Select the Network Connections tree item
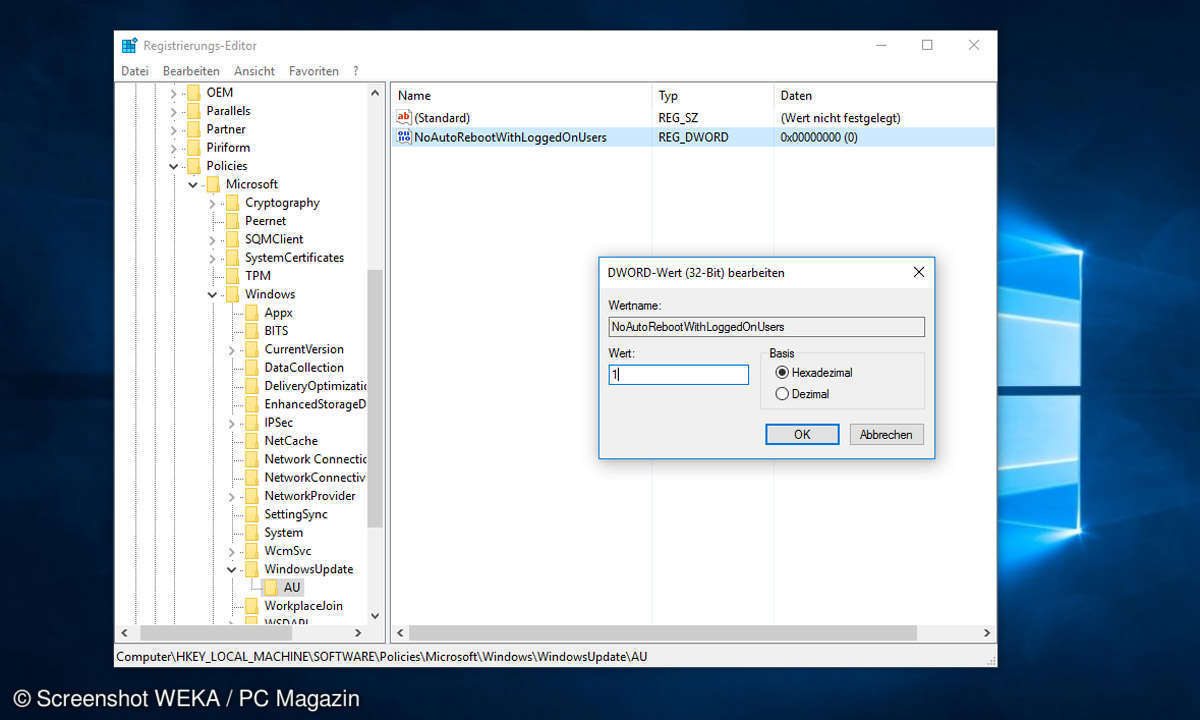The height and width of the screenshot is (720, 1200). [x=315, y=459]
